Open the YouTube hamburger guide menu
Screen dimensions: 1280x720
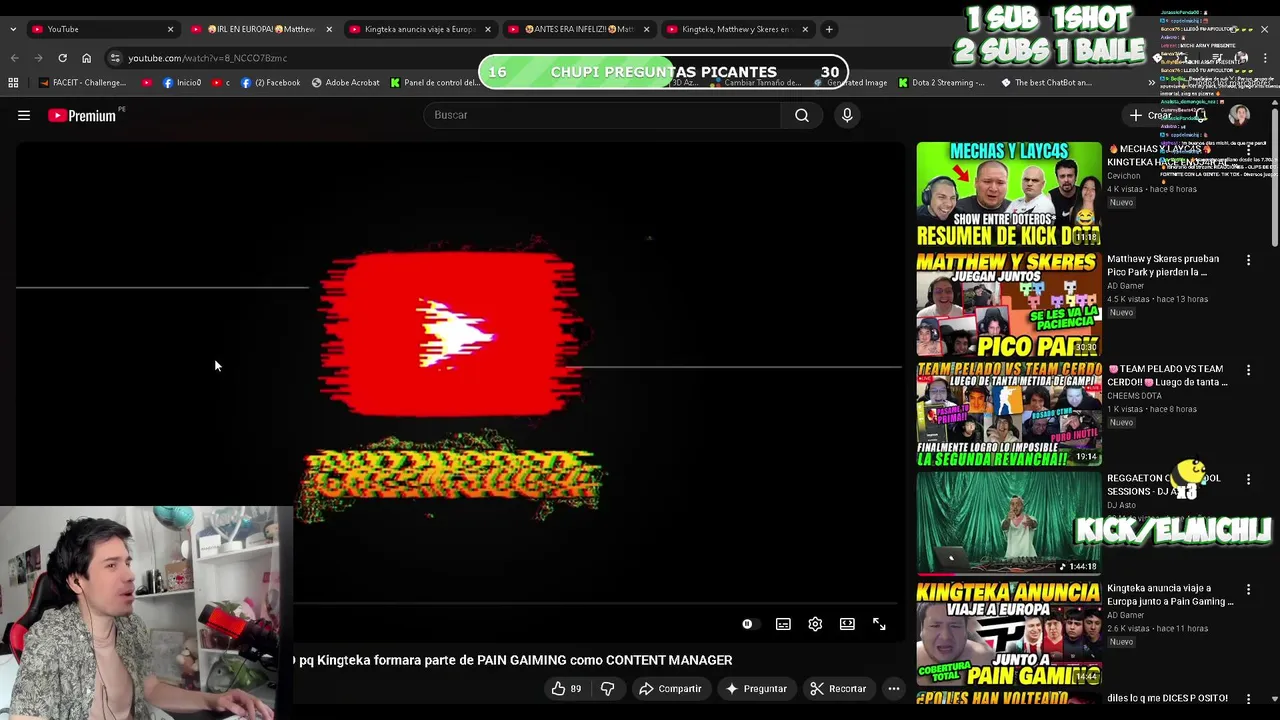point(24,116)
